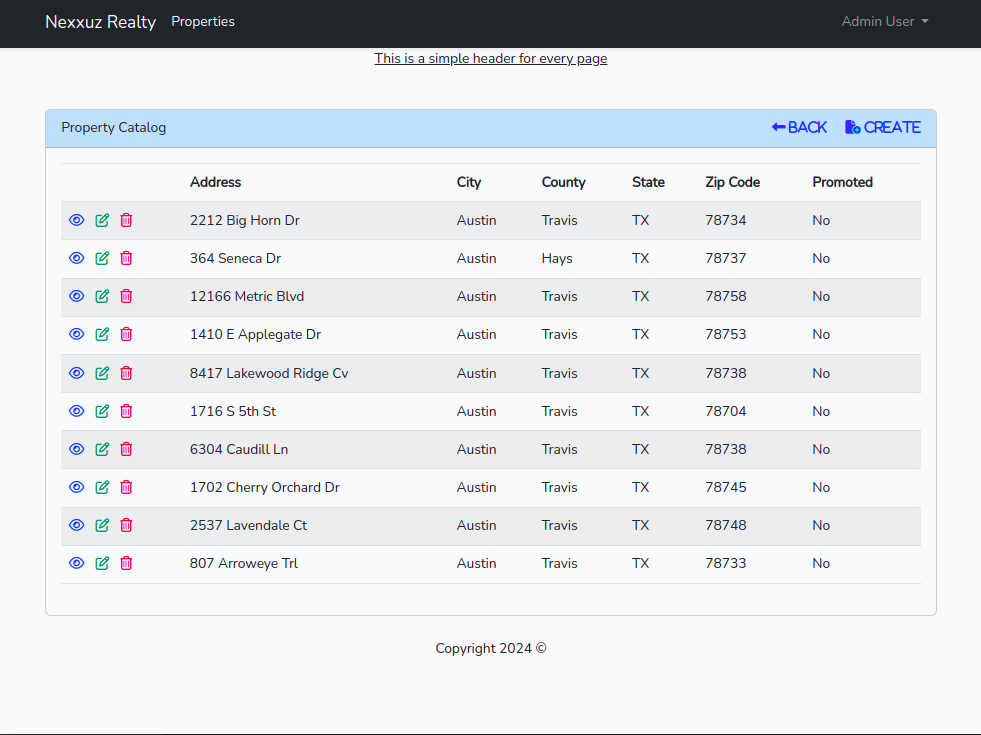
Task: Click CREATE to add a new property
Action: tap(882, 128)
